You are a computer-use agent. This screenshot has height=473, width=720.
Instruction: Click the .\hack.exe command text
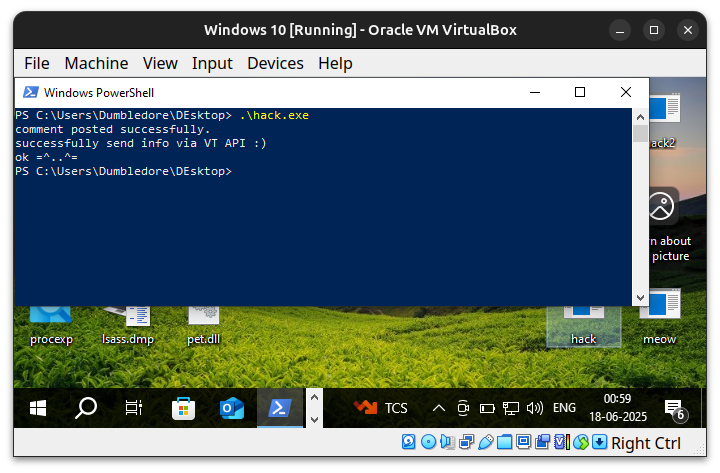[x=274, y=115]
